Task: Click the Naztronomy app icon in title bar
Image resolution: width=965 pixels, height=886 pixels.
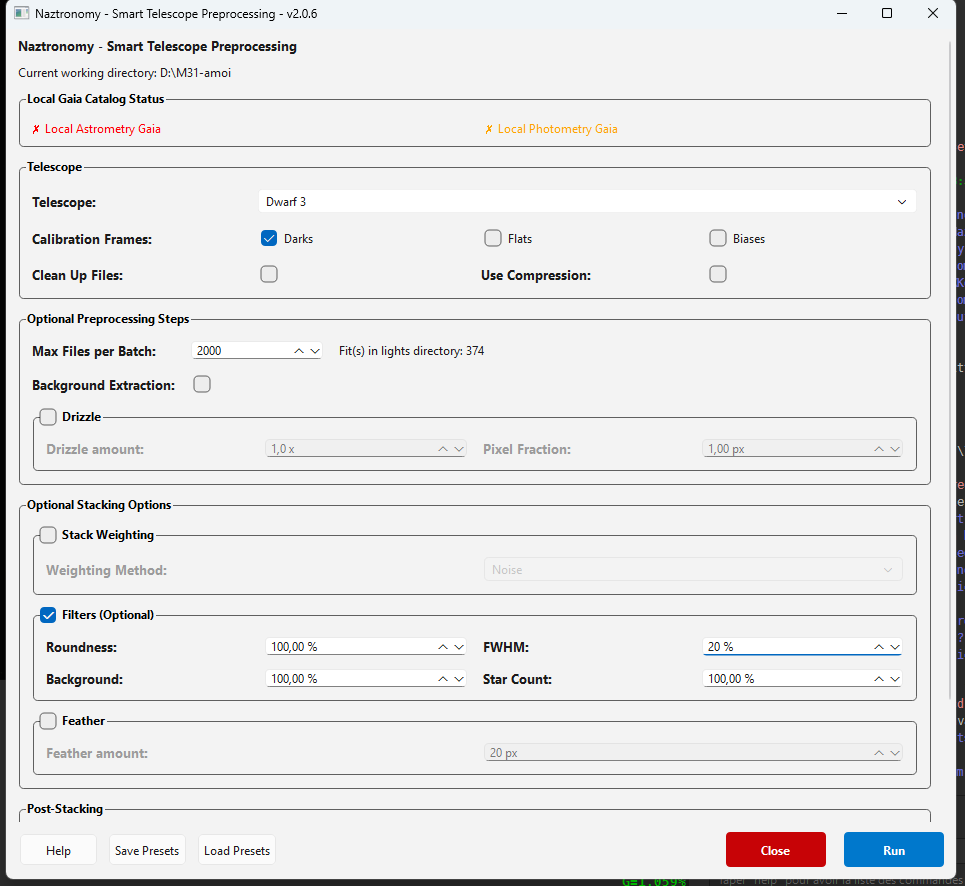Action: tap(22, 13)
